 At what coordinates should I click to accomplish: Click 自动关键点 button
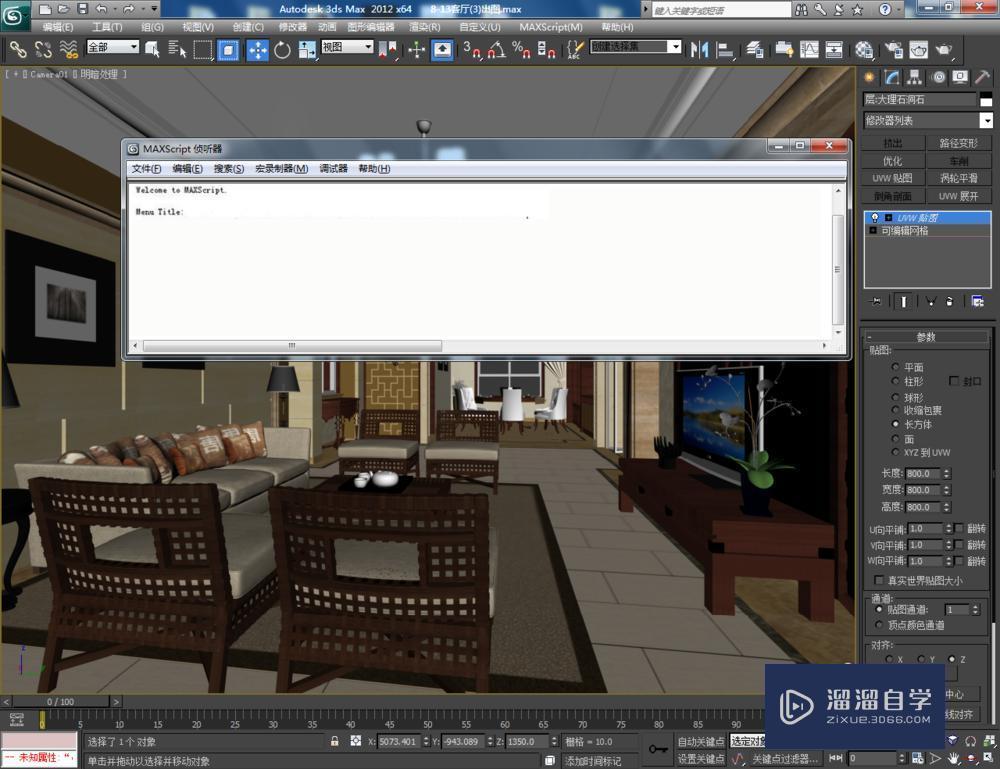point(700,741)
